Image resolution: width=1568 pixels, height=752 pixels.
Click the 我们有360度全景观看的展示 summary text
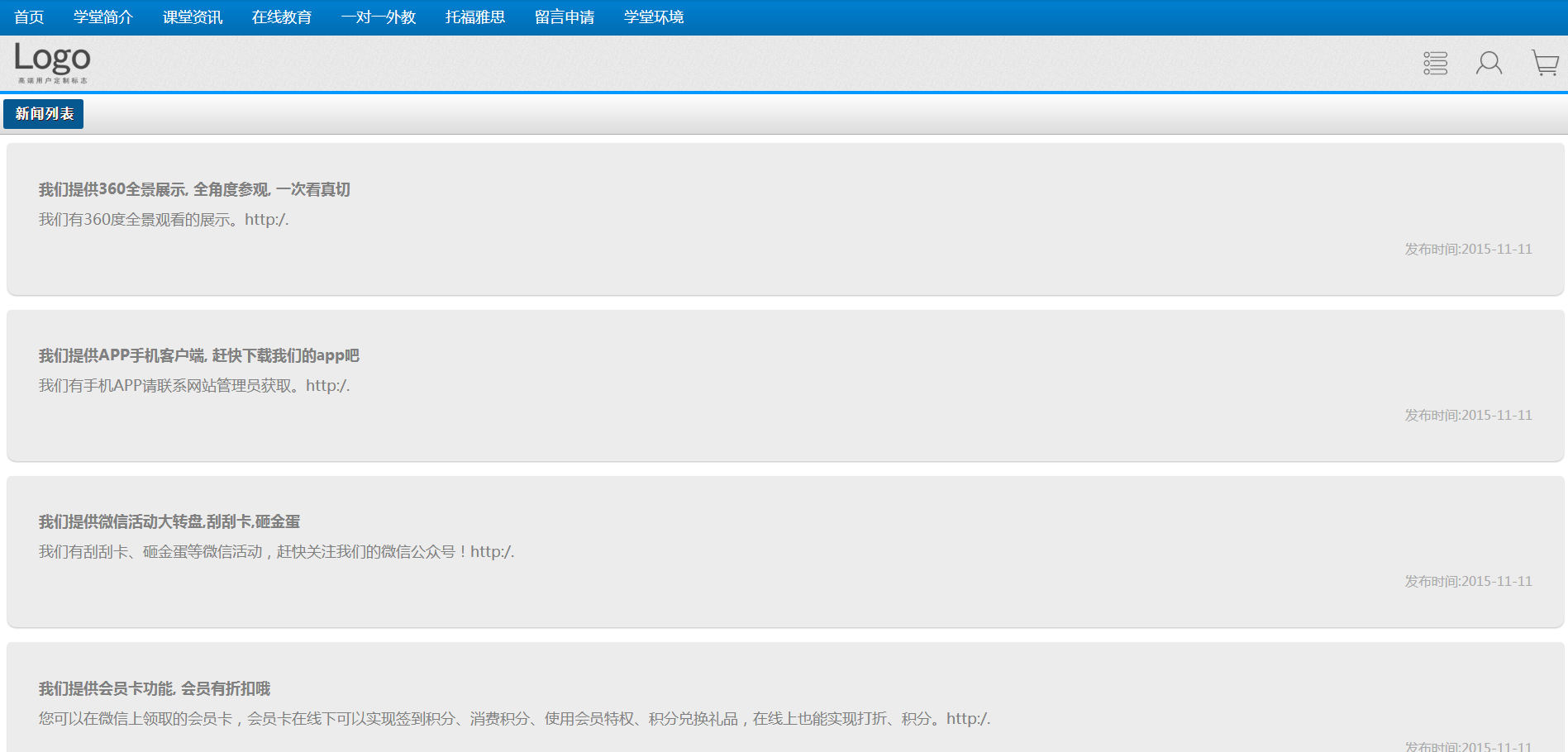(x=164, y=220)
